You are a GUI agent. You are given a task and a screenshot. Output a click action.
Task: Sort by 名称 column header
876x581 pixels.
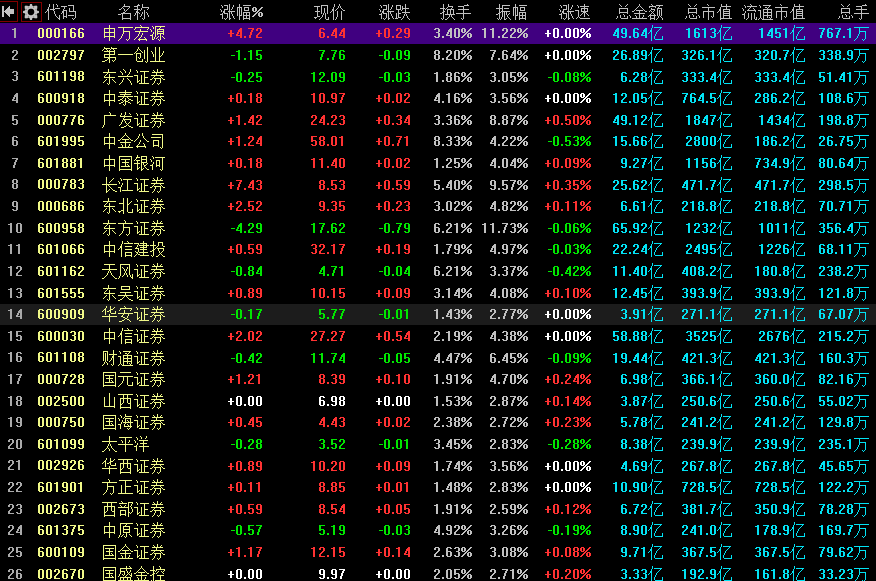[134, 12]
